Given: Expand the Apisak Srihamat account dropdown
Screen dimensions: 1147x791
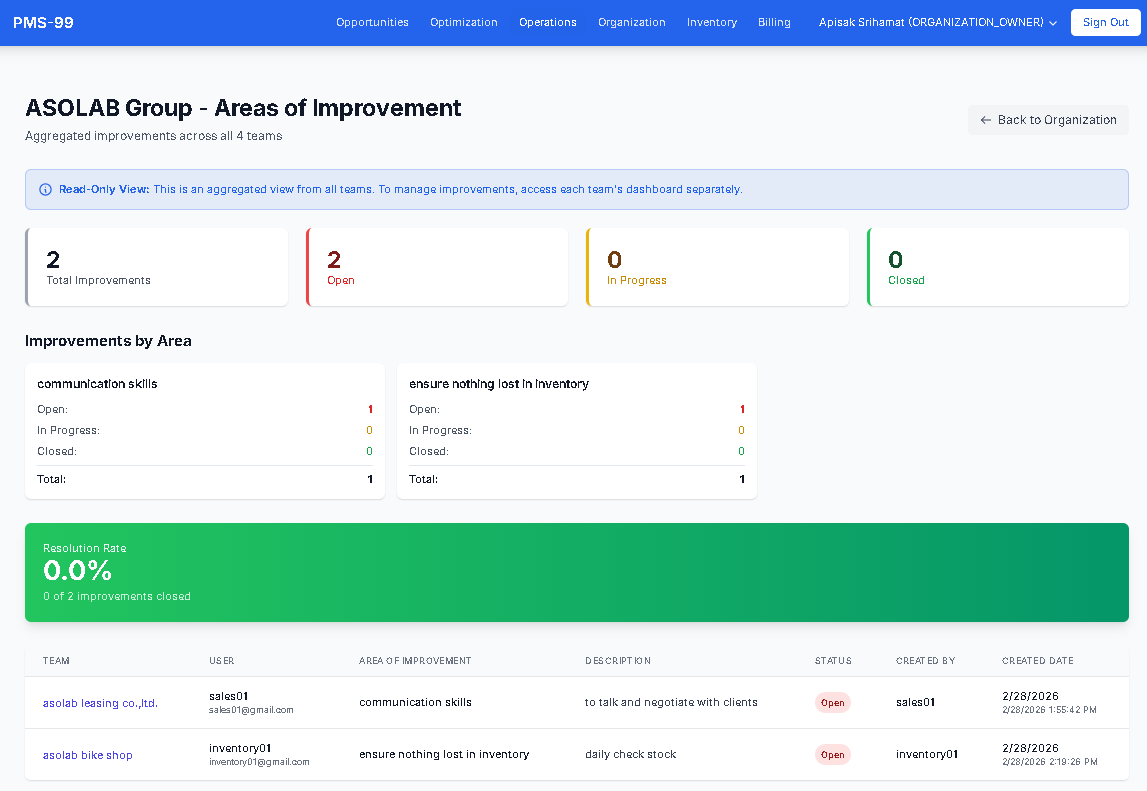Looking at the screenshot, I should [x=931, y=21].
